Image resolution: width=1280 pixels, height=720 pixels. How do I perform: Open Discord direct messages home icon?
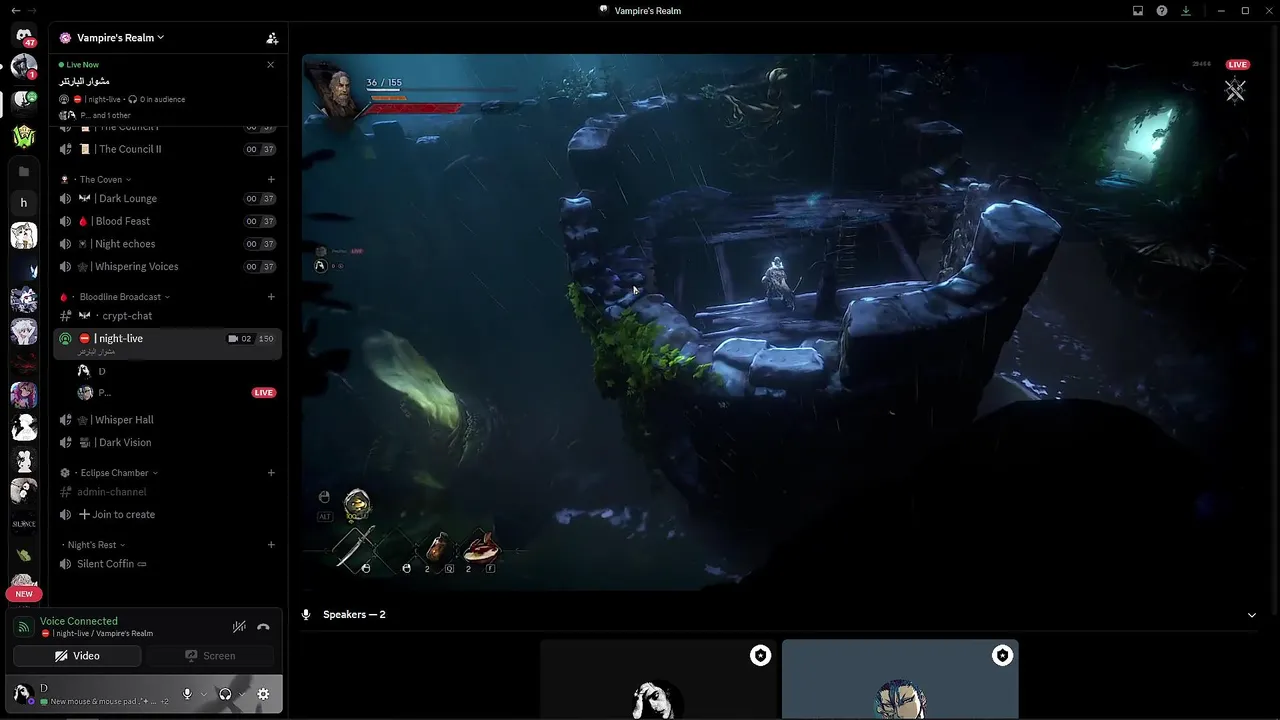click(24, 36)
